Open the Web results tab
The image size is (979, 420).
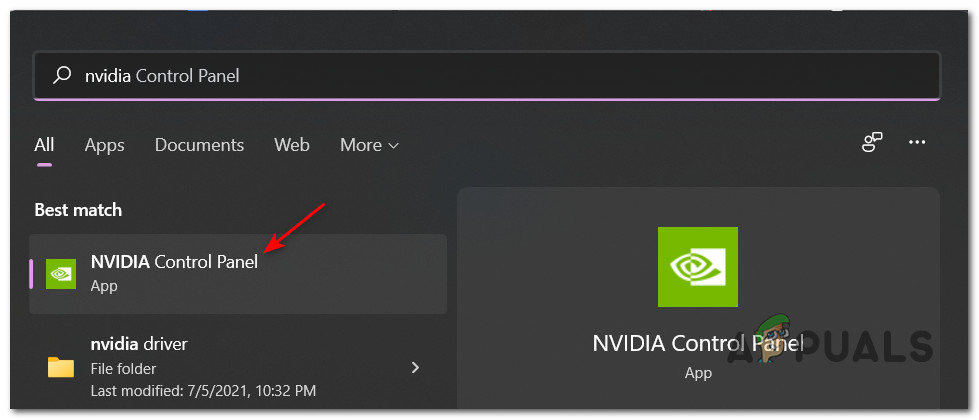pyautogui.click(x=292, y=145)
